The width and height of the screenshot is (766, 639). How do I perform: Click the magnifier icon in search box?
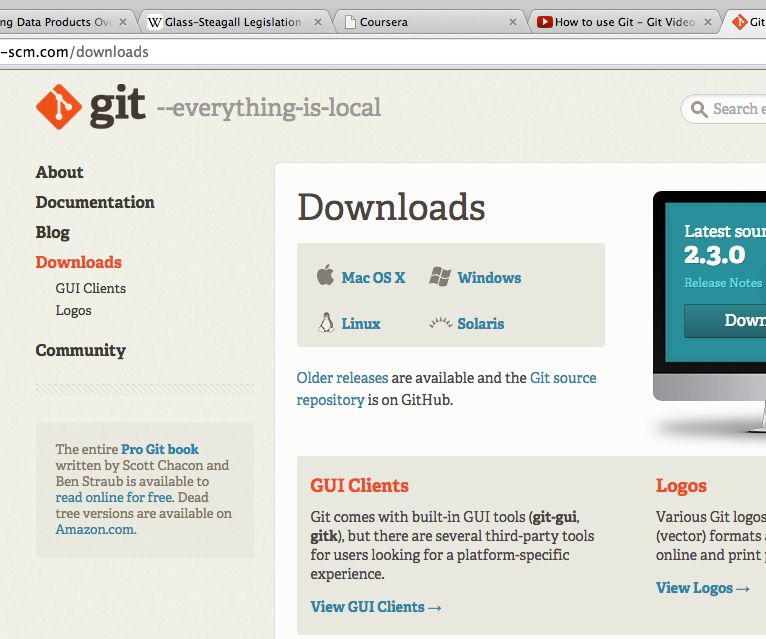[699, 109]
